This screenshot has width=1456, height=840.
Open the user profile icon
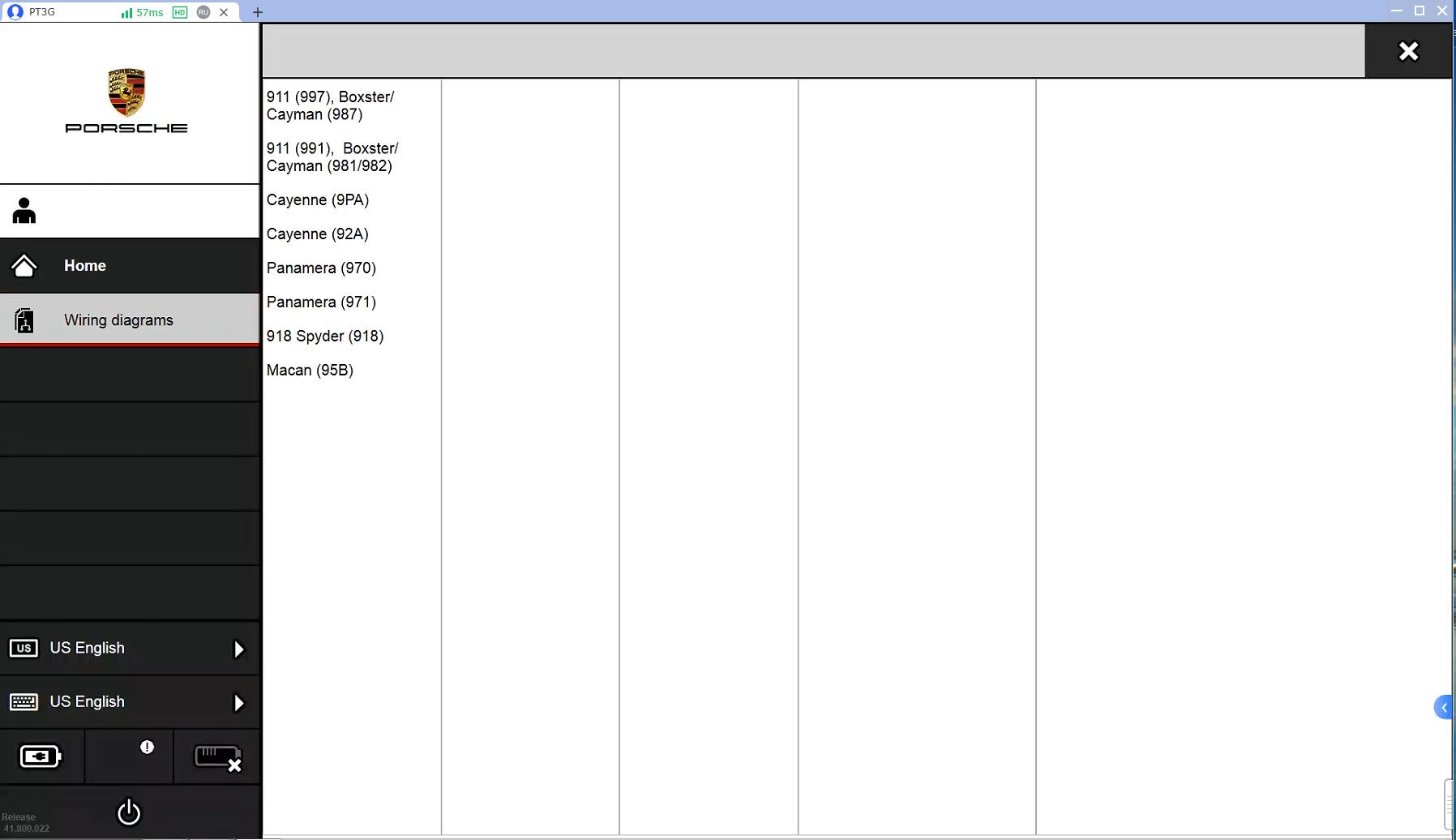pyautogui.click(x=24, y=211)
